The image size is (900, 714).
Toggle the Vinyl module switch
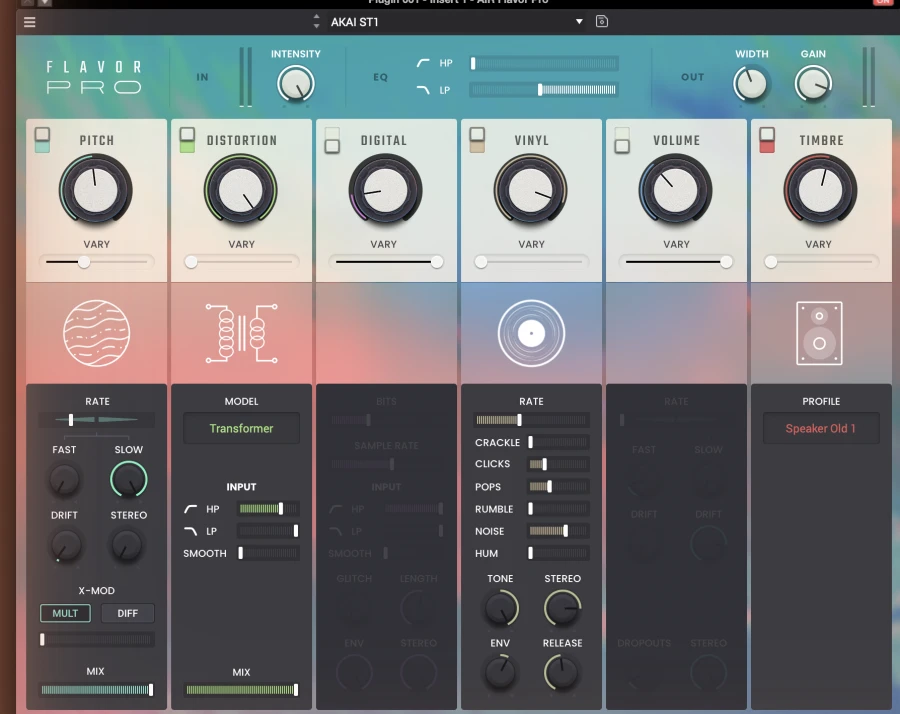[477, 140]
